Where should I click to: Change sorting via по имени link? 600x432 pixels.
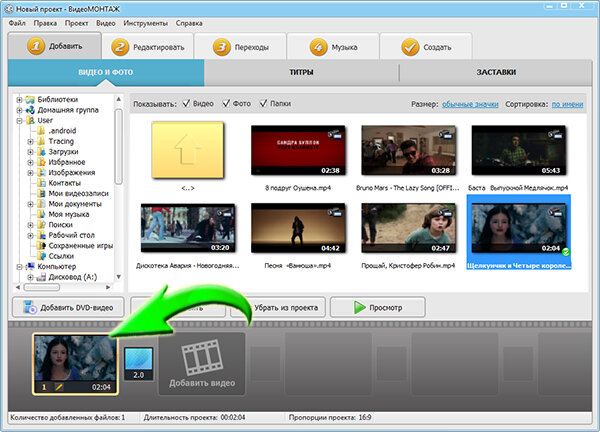click(x=567, y=104)
